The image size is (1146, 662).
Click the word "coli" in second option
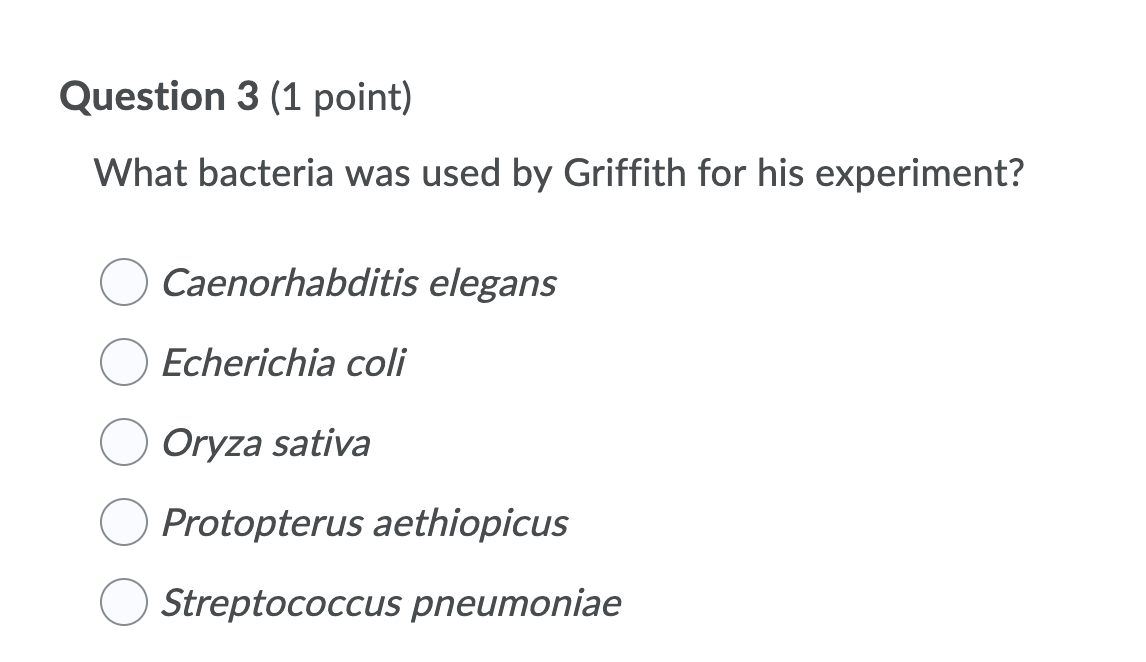[x=376, y=363]
